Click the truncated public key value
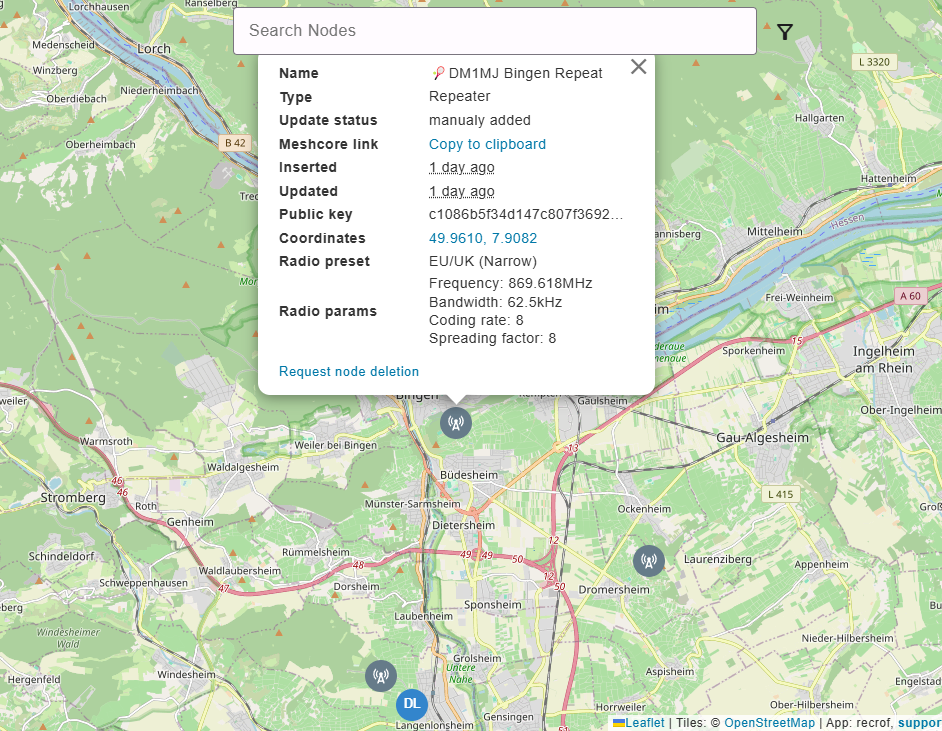942x731 pixels. tap(525, 214)
